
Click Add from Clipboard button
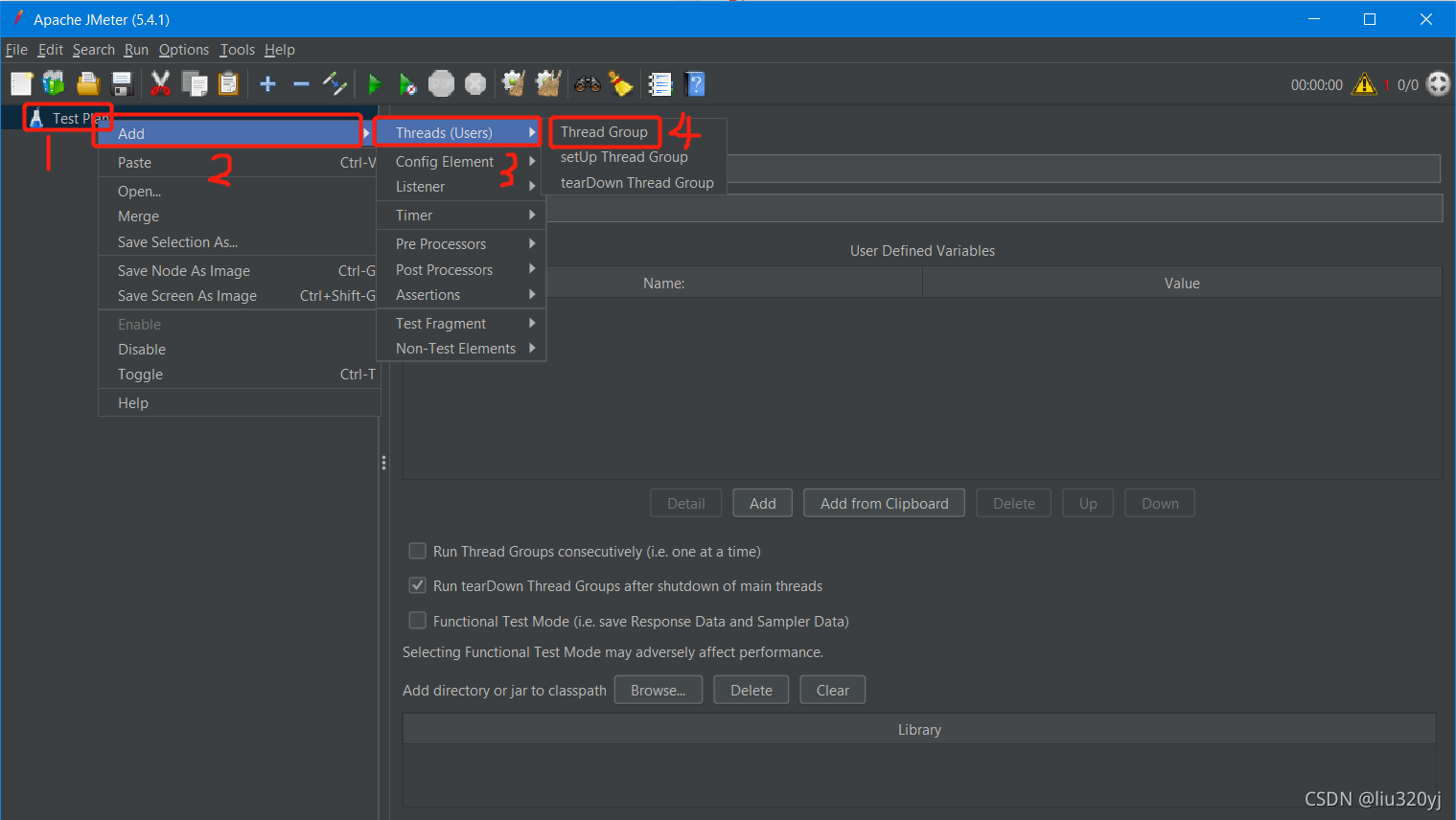click(885, 504)
